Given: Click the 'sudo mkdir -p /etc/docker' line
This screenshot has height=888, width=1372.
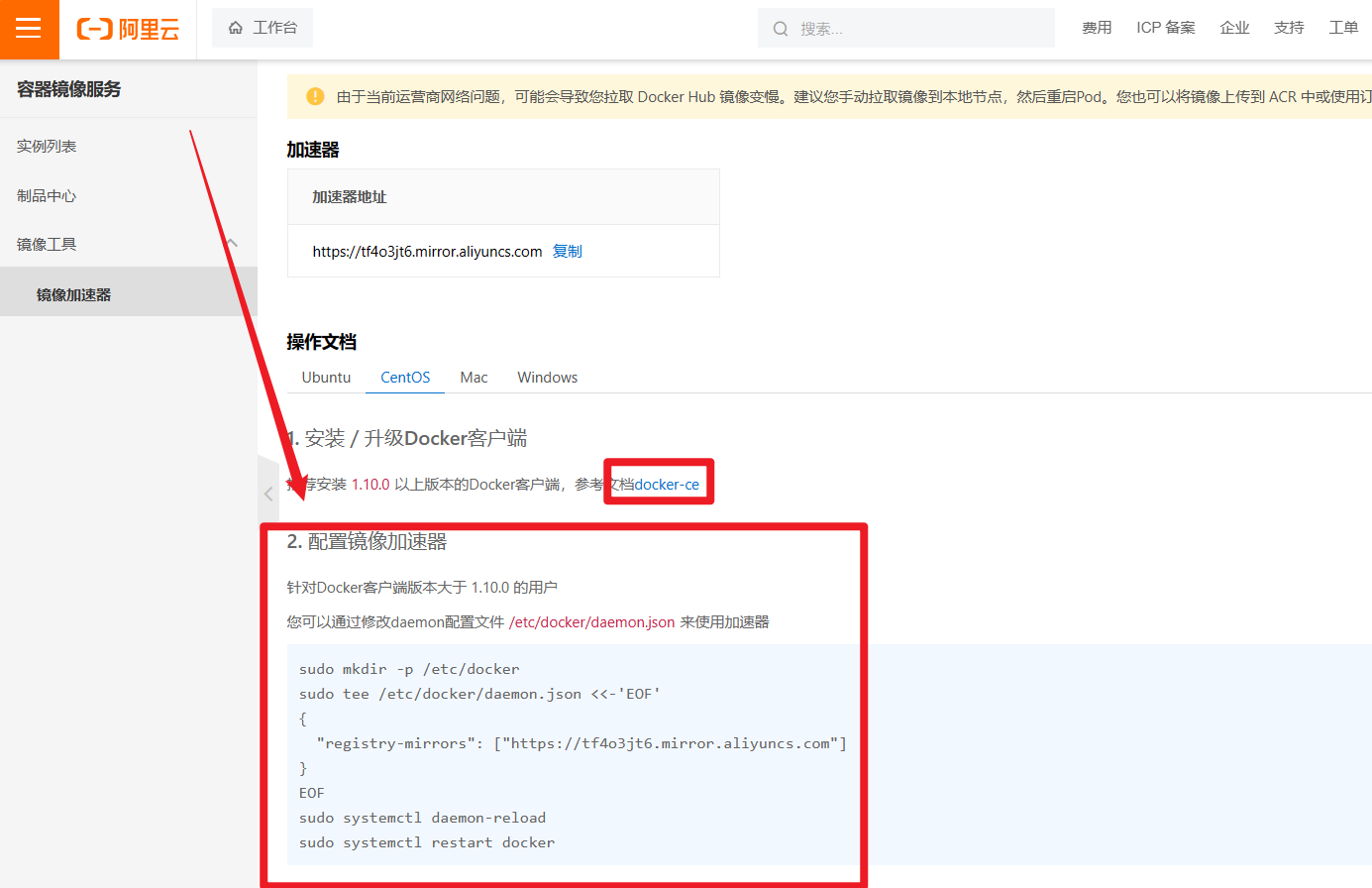Looking at the screenshot, I should [409, 669].
